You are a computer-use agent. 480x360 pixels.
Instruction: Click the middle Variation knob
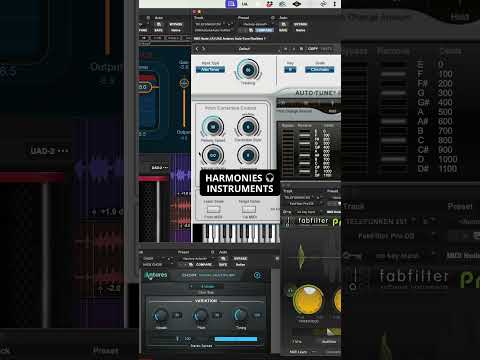pyautogui.click(x=201, y=315)
